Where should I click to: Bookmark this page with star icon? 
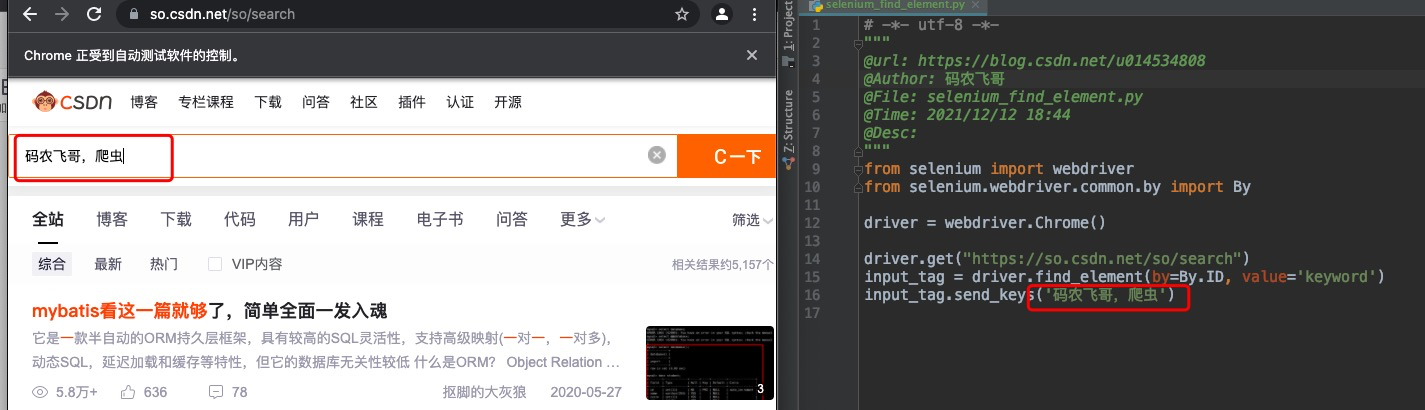pyautogui.click(x=682, y=15)
